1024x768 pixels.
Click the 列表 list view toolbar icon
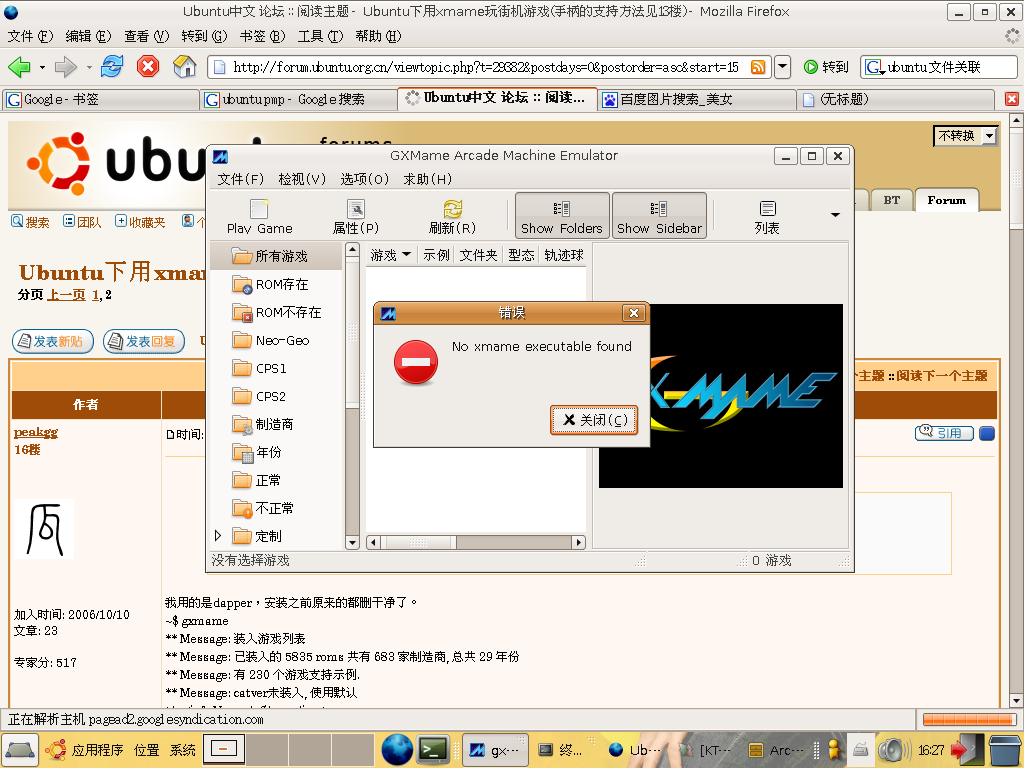point(767,216)
